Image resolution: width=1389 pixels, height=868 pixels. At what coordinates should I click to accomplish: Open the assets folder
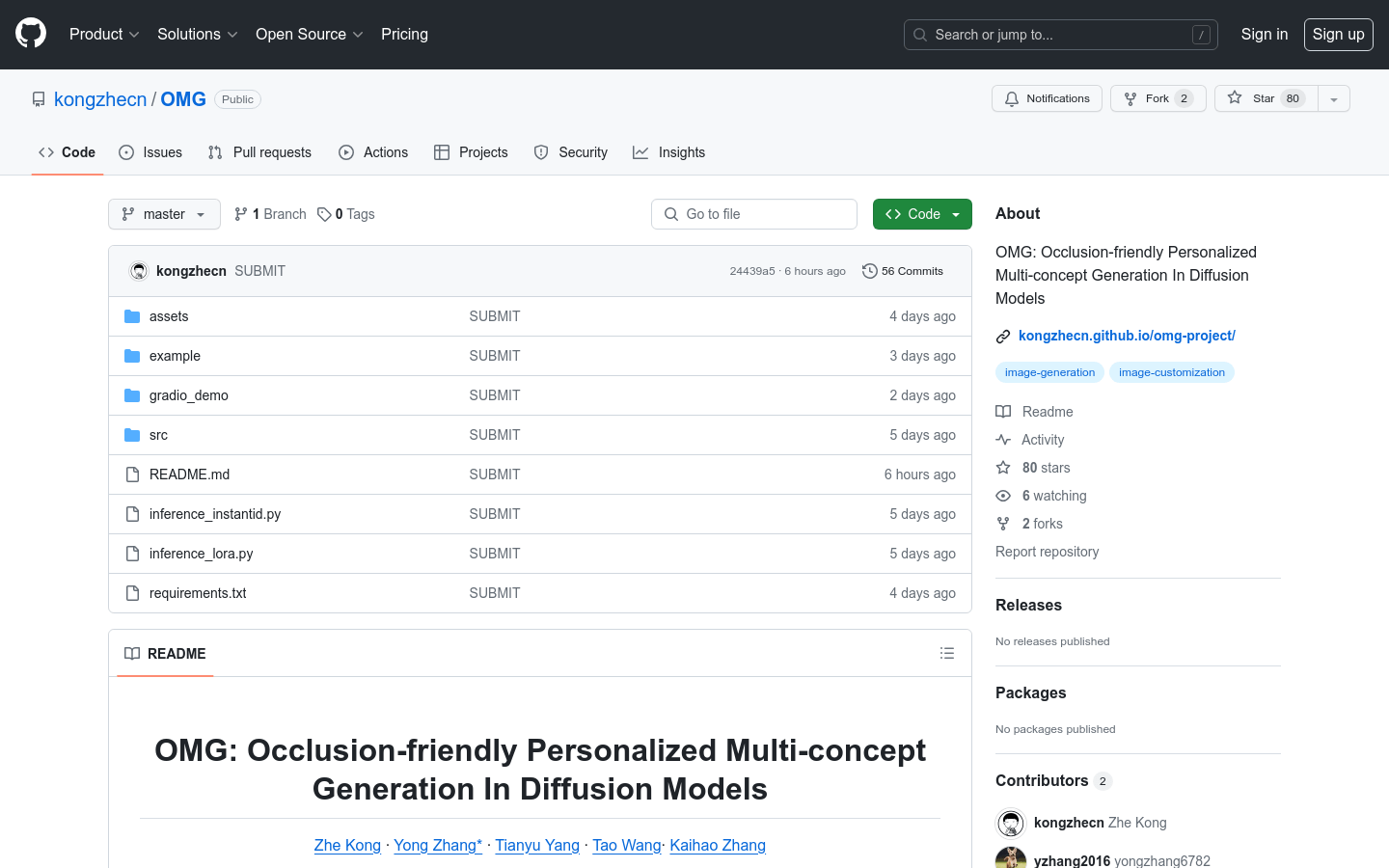click(169, 316)
